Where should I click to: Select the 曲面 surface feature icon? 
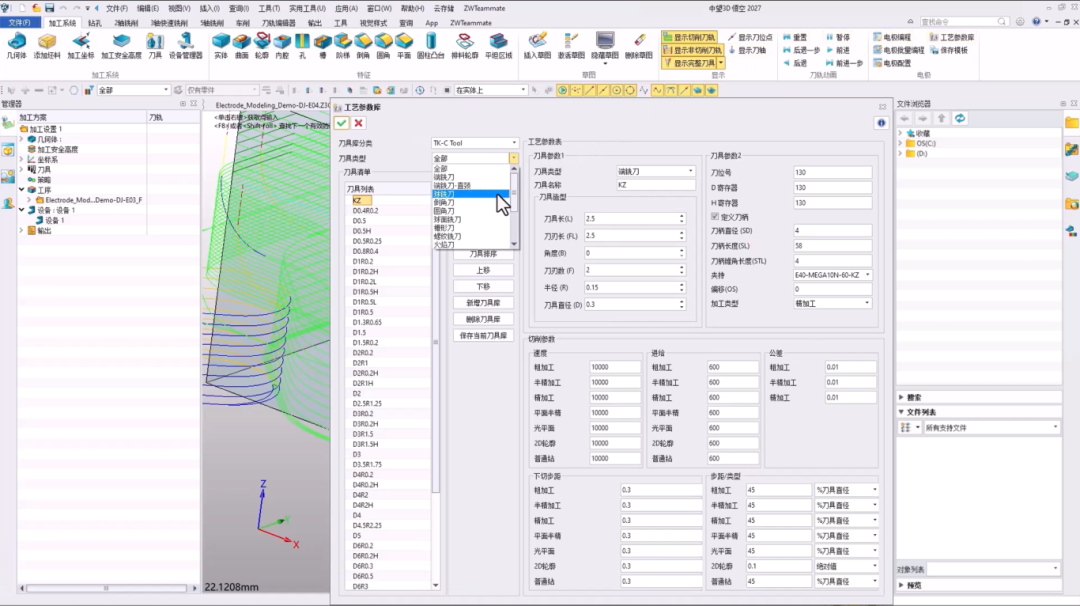242,45
